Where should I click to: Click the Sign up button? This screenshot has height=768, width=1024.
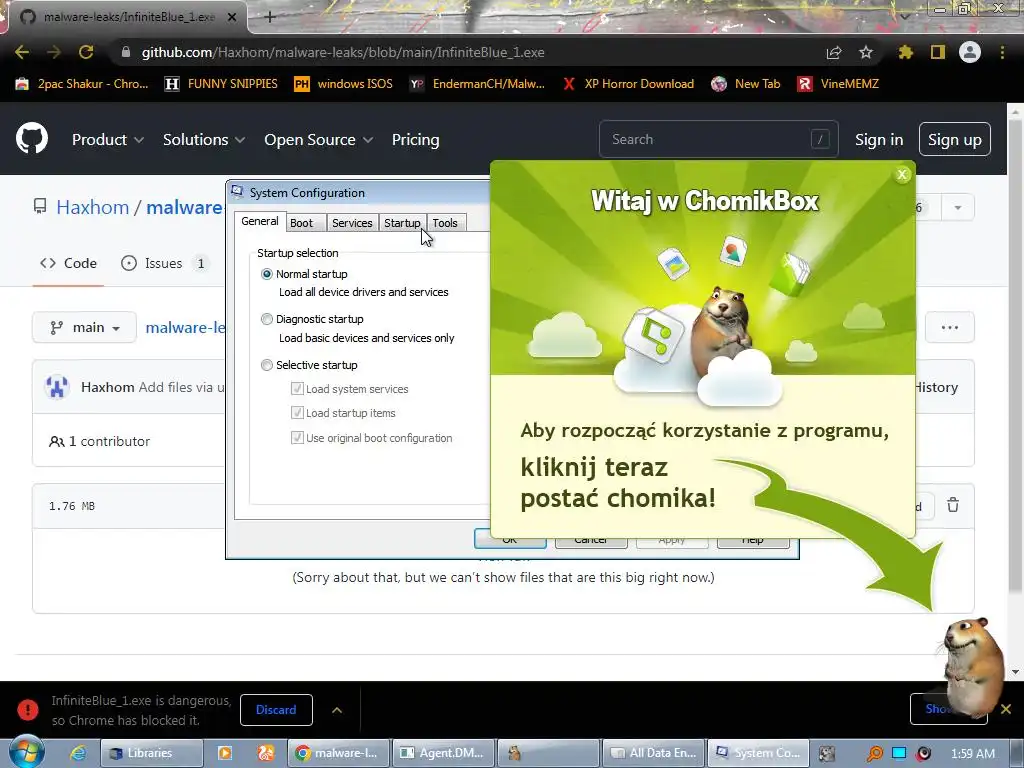[x=955, y=139]
